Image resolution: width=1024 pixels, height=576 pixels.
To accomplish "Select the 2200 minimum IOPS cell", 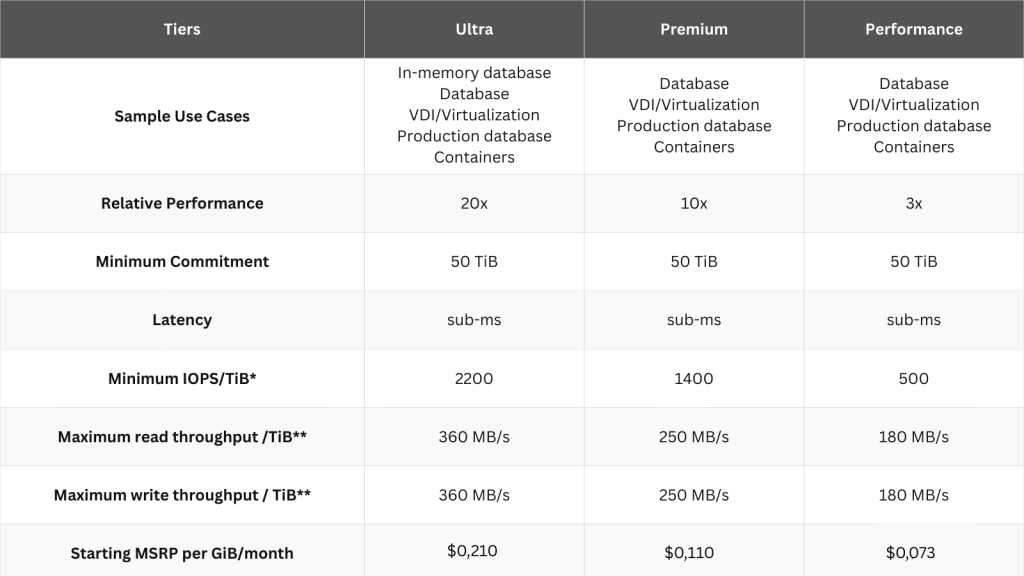I will [x=474, y=378].
